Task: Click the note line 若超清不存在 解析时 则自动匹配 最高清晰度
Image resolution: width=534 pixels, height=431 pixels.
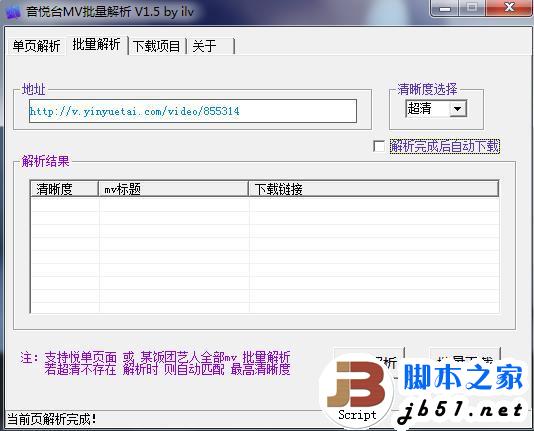Action: pyautogui.click(x=167, y=369)
